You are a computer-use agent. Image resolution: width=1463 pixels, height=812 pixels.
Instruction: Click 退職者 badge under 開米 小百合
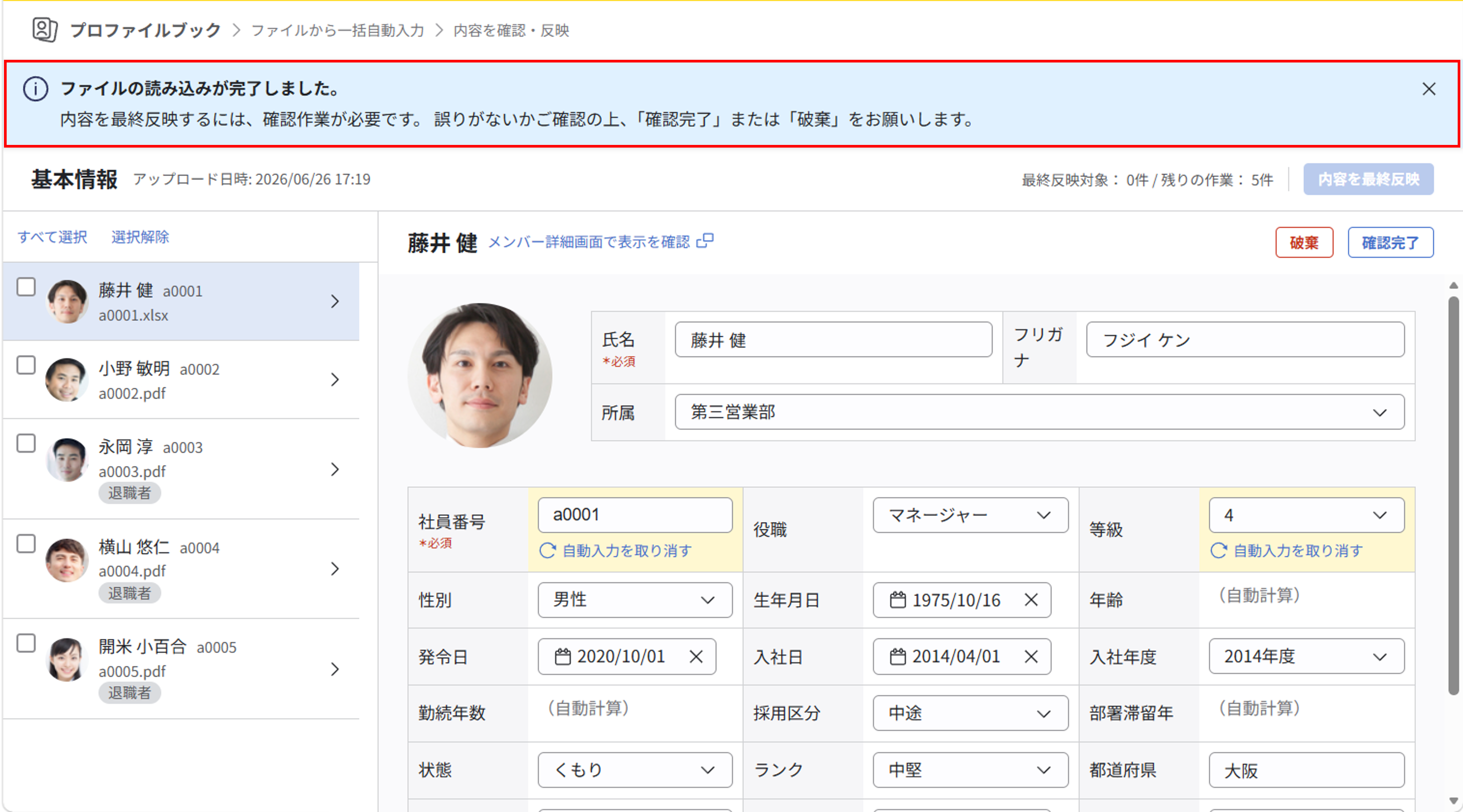point(129,693)
